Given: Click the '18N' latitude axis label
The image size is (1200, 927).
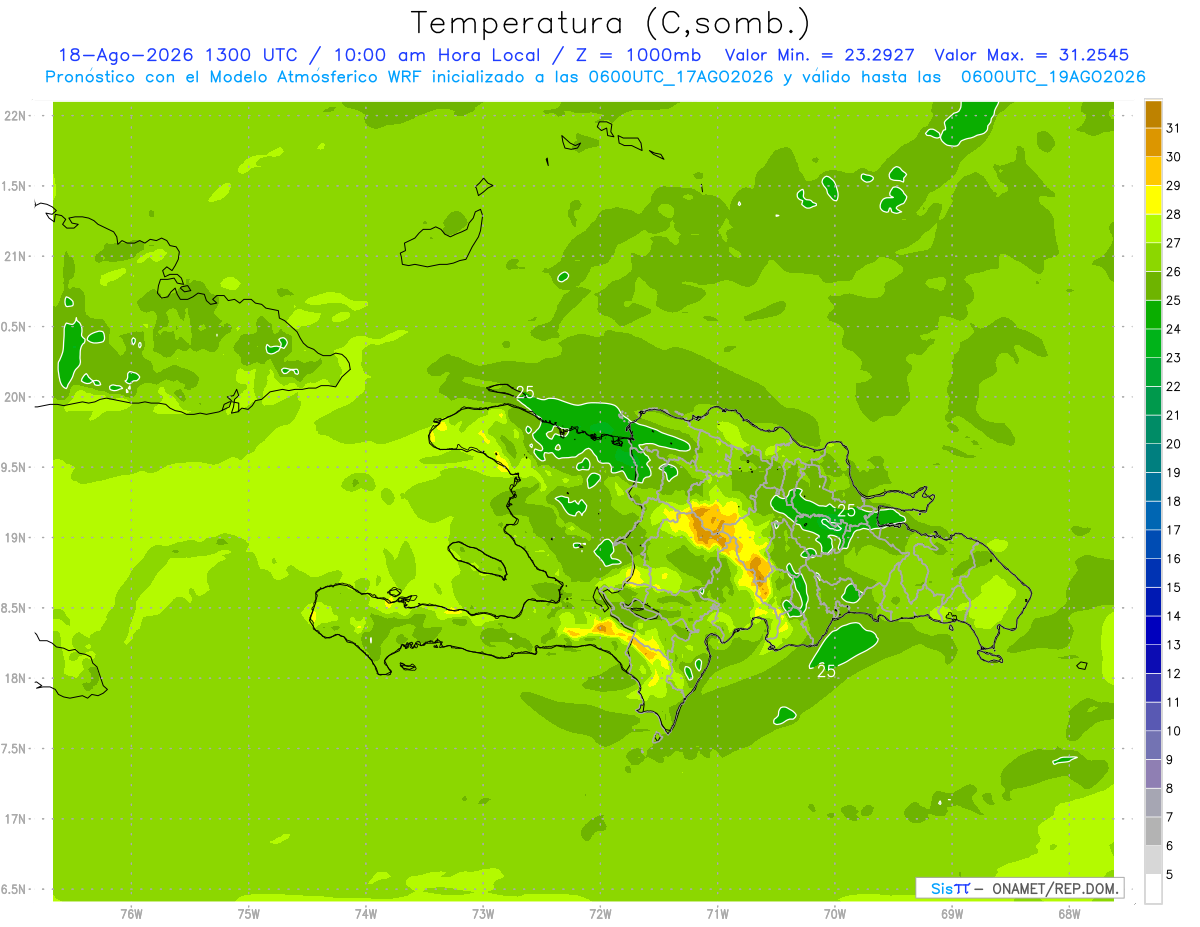Looking at the screenshot, I should (x=16, y=678).
